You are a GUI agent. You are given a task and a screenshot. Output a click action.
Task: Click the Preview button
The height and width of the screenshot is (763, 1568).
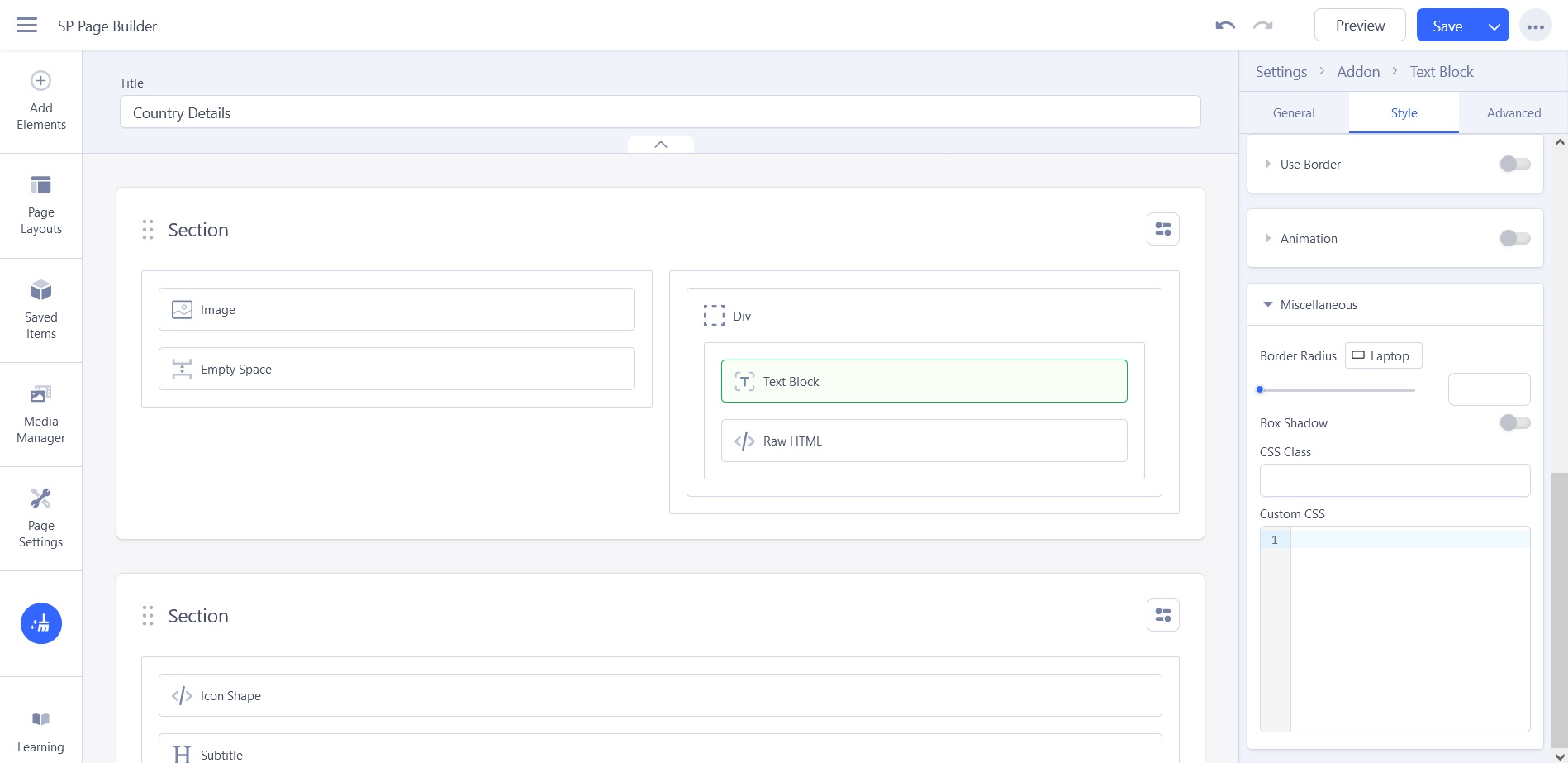coord(1359,26)
